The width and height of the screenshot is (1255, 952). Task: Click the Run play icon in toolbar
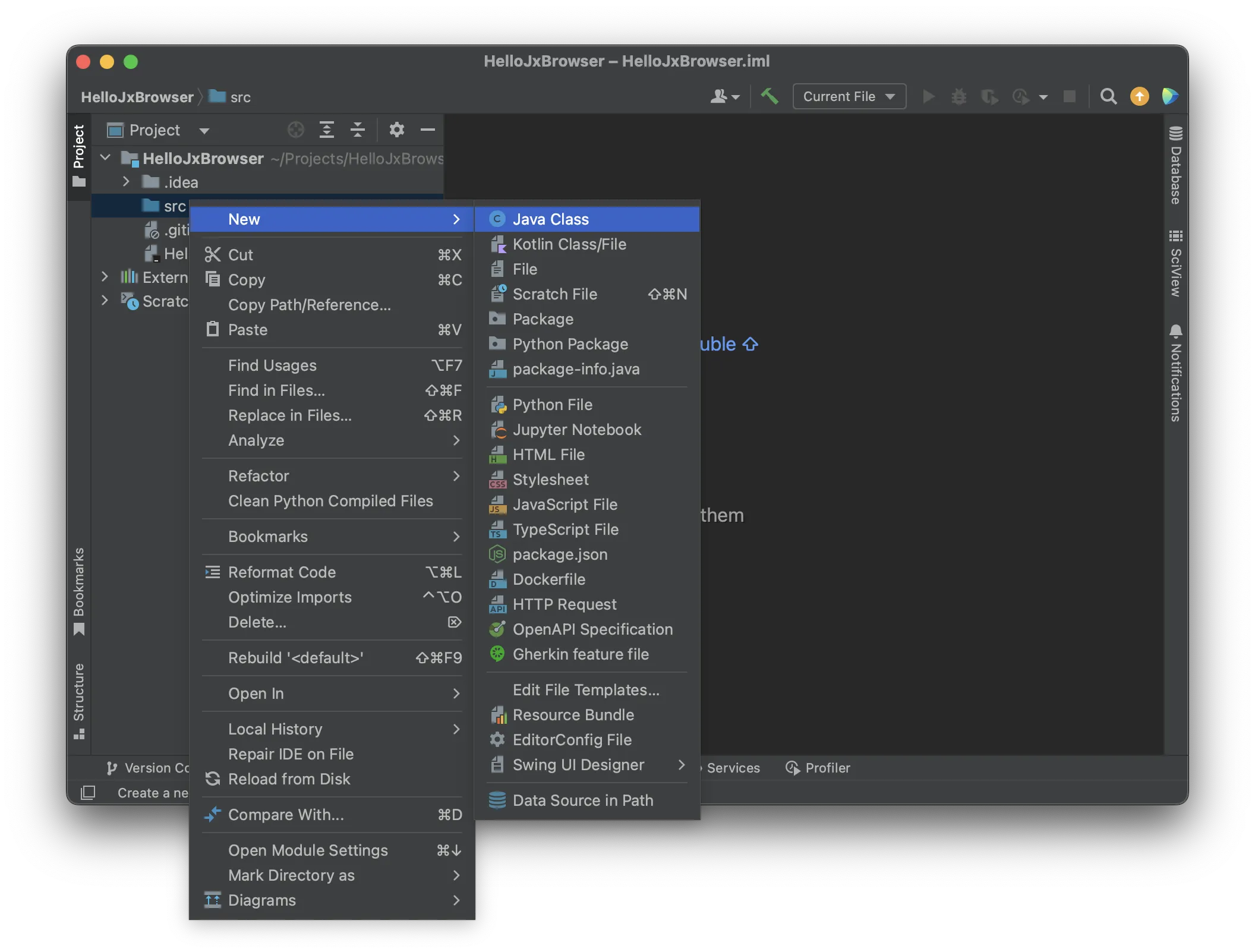pyautogui.click(x=928, y=96)
